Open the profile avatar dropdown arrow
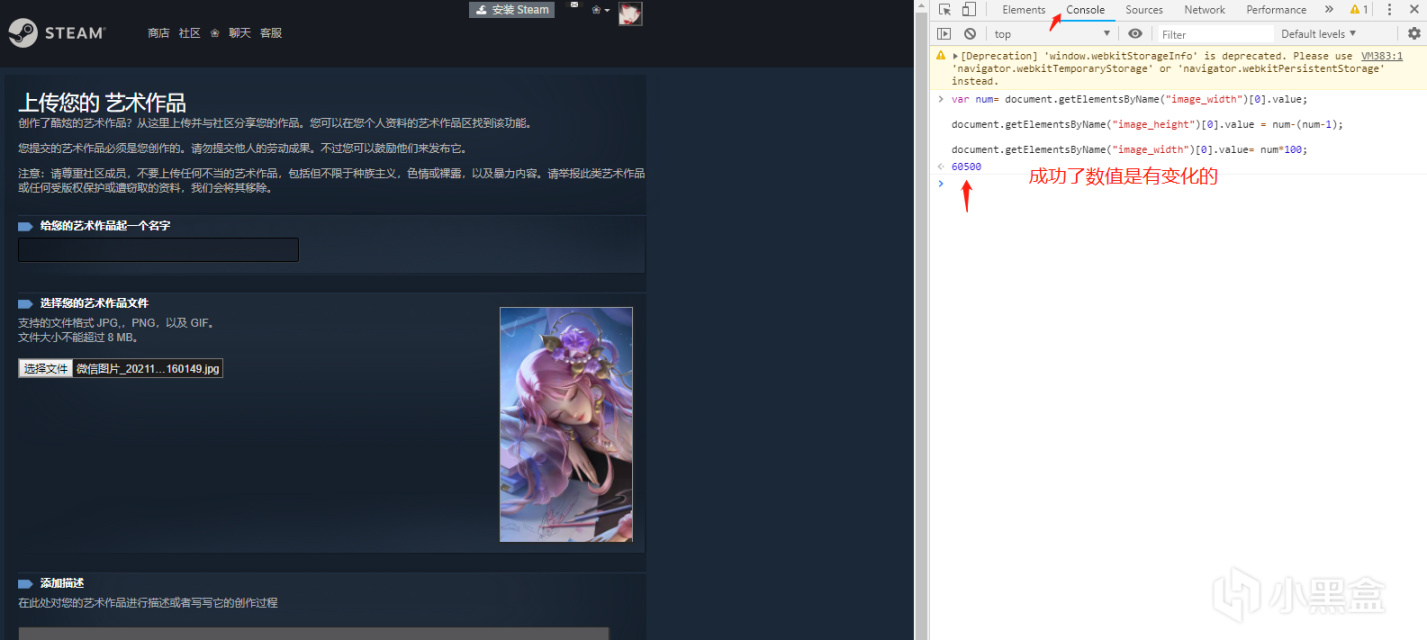The image size is (1427, 640). click(605, 9)
